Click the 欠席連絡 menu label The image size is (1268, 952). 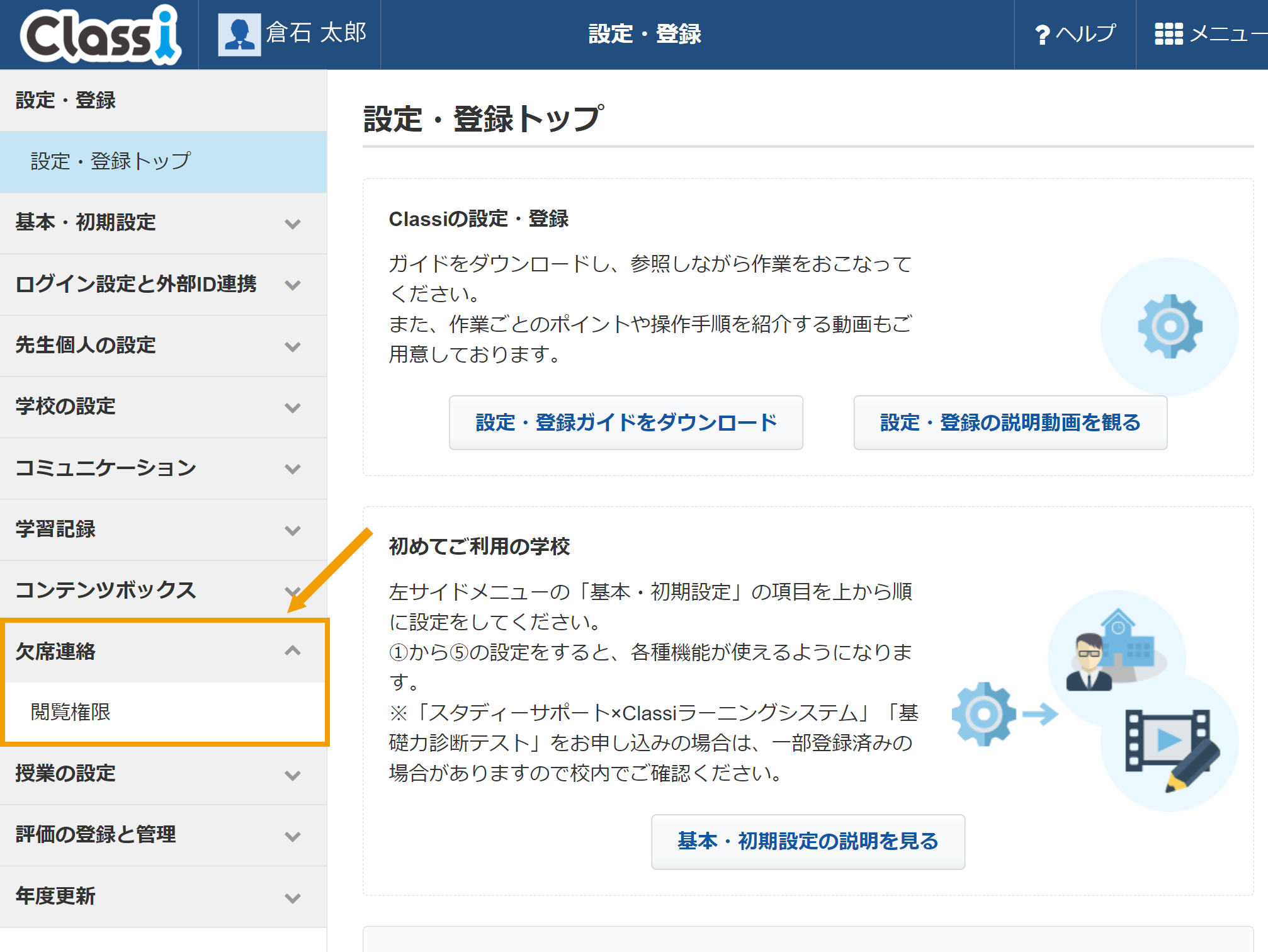[55, 651]
